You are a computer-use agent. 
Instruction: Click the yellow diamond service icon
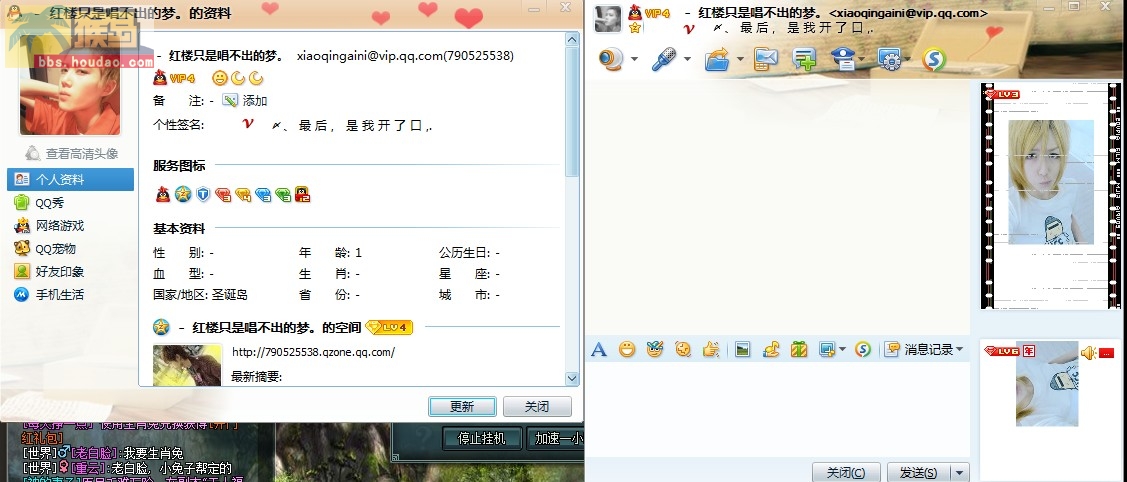[x=243, y=194]
